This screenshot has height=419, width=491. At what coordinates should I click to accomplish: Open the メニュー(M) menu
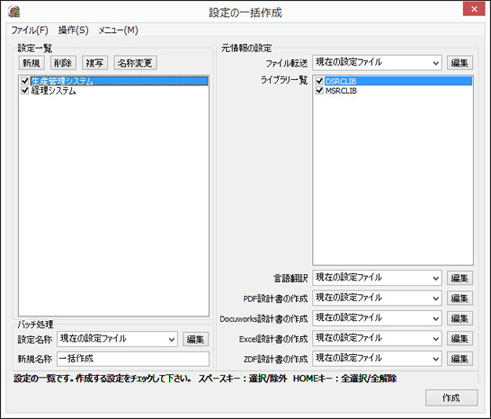pyautogui.click(x=118, y=30)
